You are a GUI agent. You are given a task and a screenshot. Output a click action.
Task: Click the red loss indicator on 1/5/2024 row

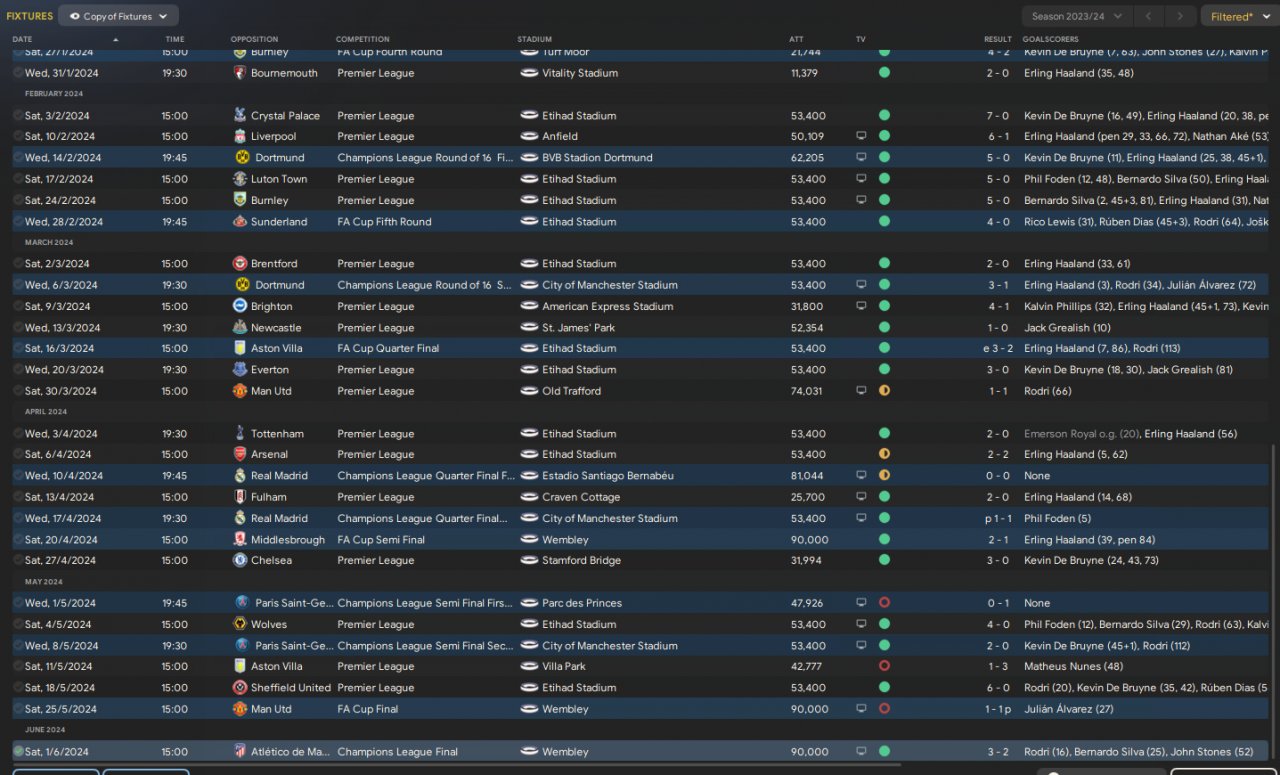884,603
